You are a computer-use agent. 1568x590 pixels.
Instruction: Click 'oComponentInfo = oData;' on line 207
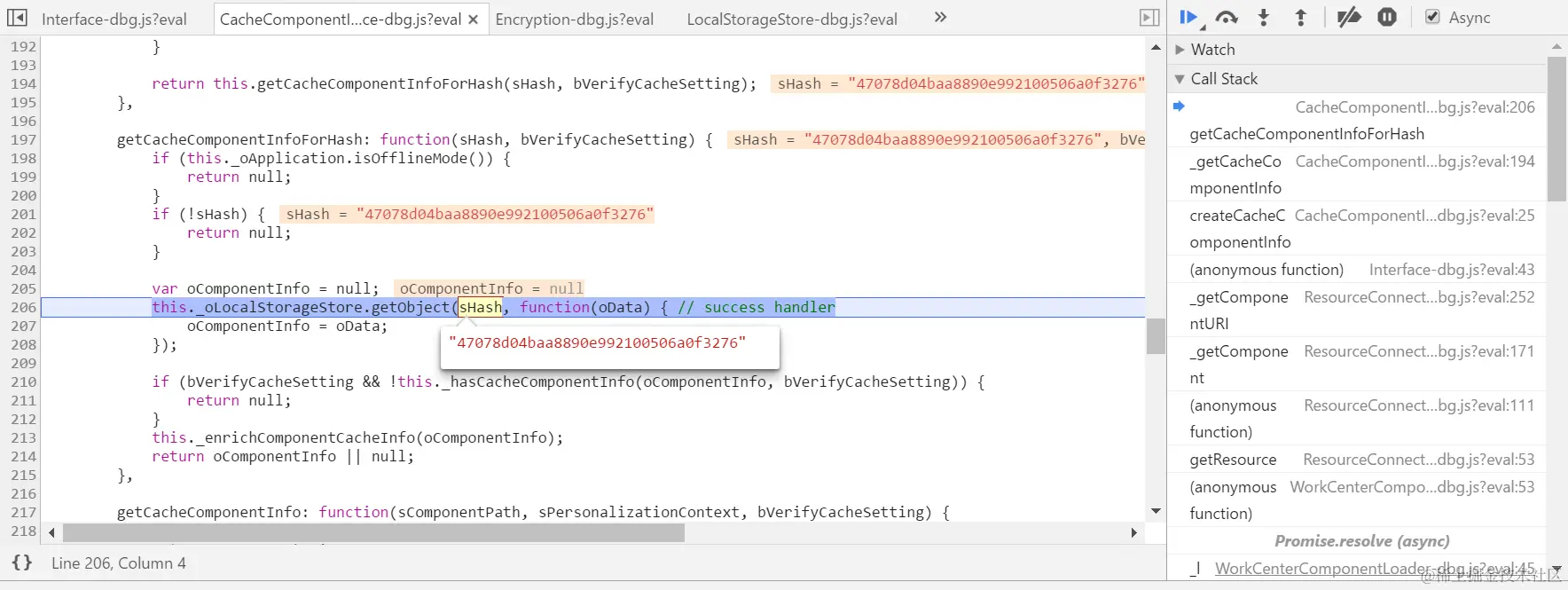(287, 326)
